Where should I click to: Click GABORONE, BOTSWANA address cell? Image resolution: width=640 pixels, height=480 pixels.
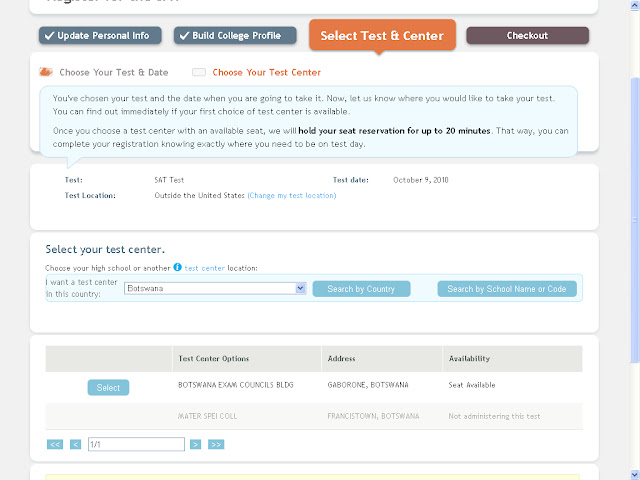[368, 385]
